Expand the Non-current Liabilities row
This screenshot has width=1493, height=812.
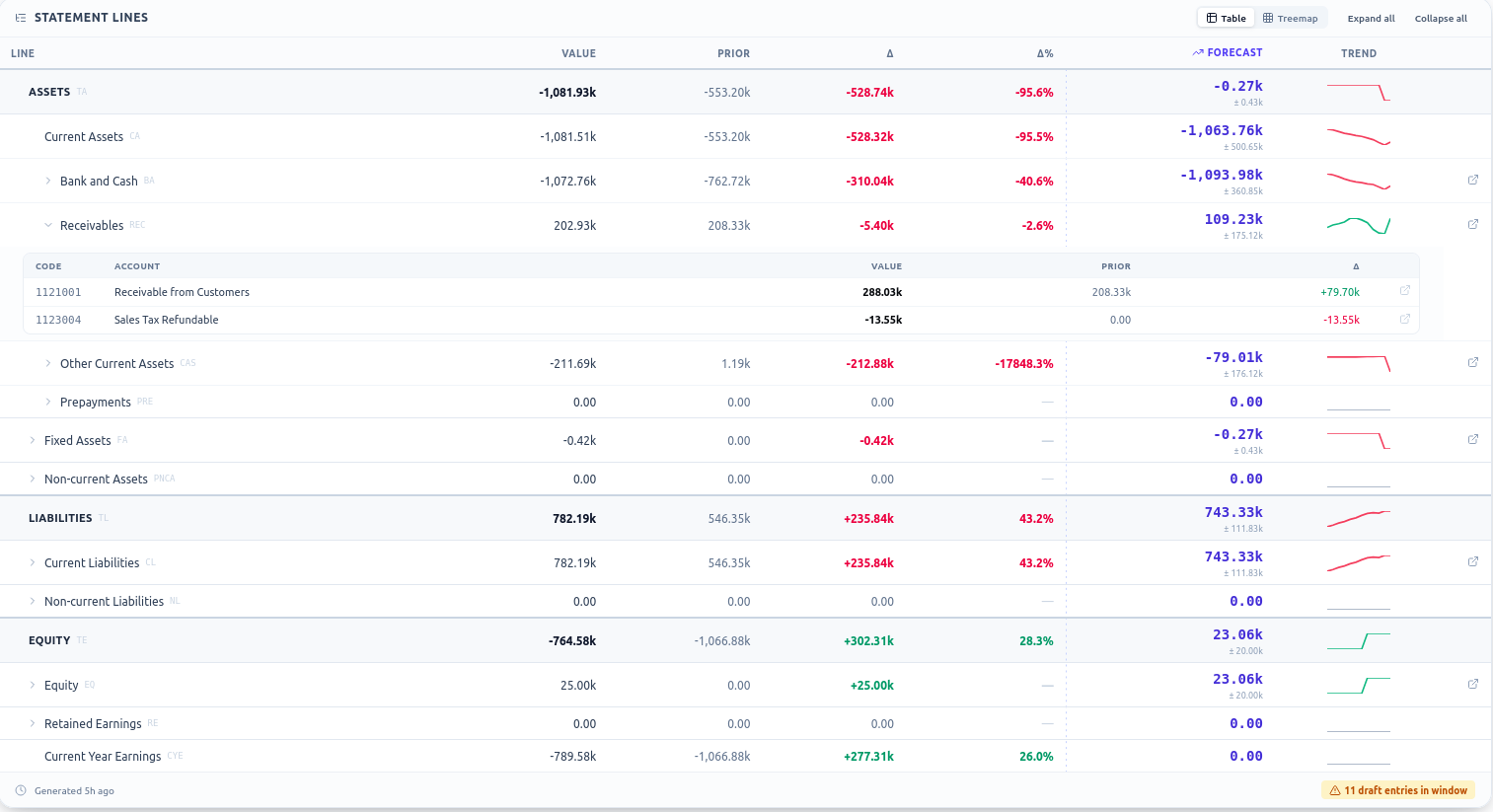pyautogui.click(x=33, y=601)
